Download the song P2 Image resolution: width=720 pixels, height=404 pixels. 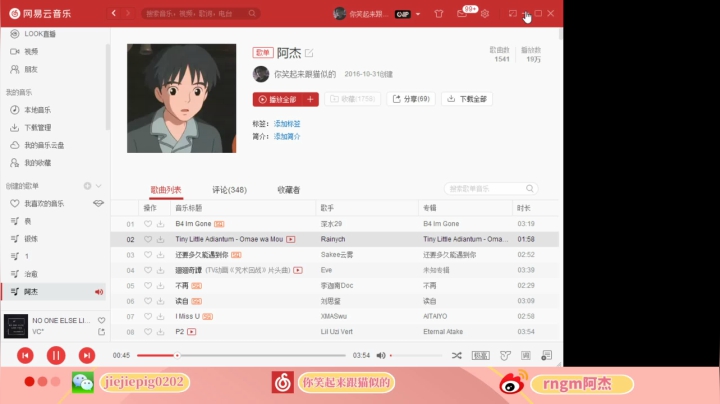coord(160,332)
